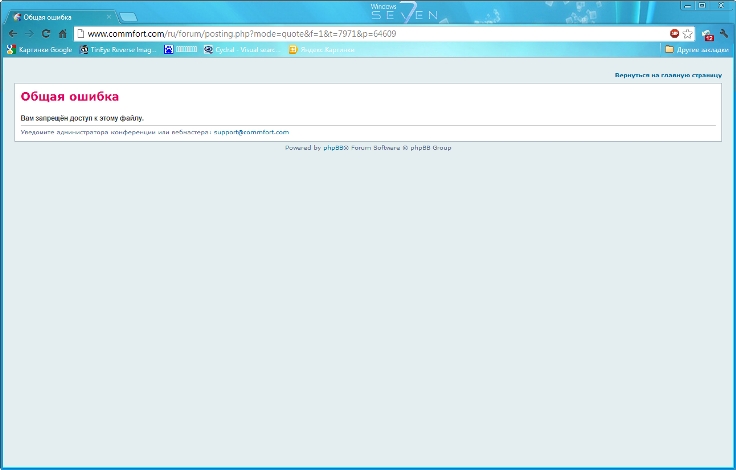This screenshot has height=470, width=736.
Task: Close the Общая ошибка tab
Action: click(109, 17)
